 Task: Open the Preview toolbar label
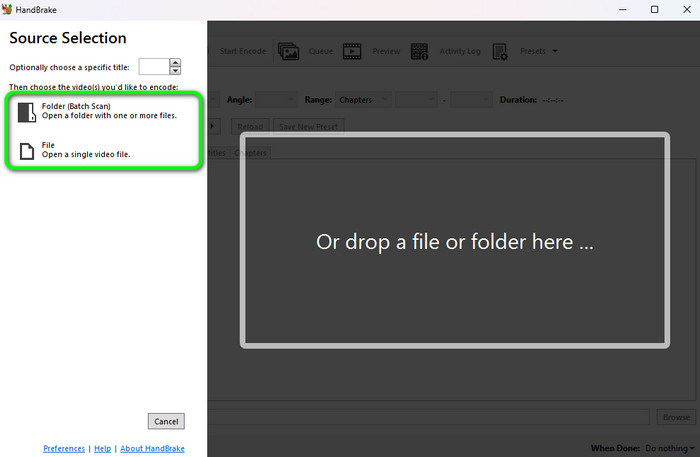click(386, 51)
